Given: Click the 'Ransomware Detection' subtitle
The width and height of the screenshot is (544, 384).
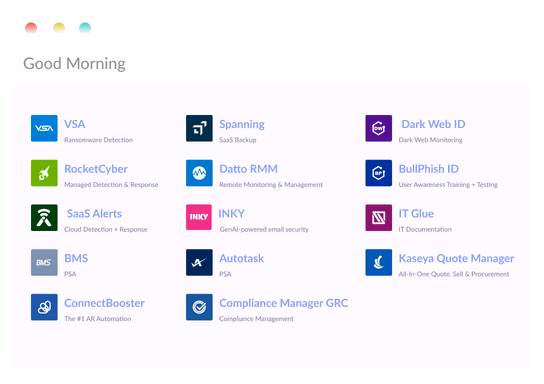Looking at the screenshot, I should pos(99,140).
